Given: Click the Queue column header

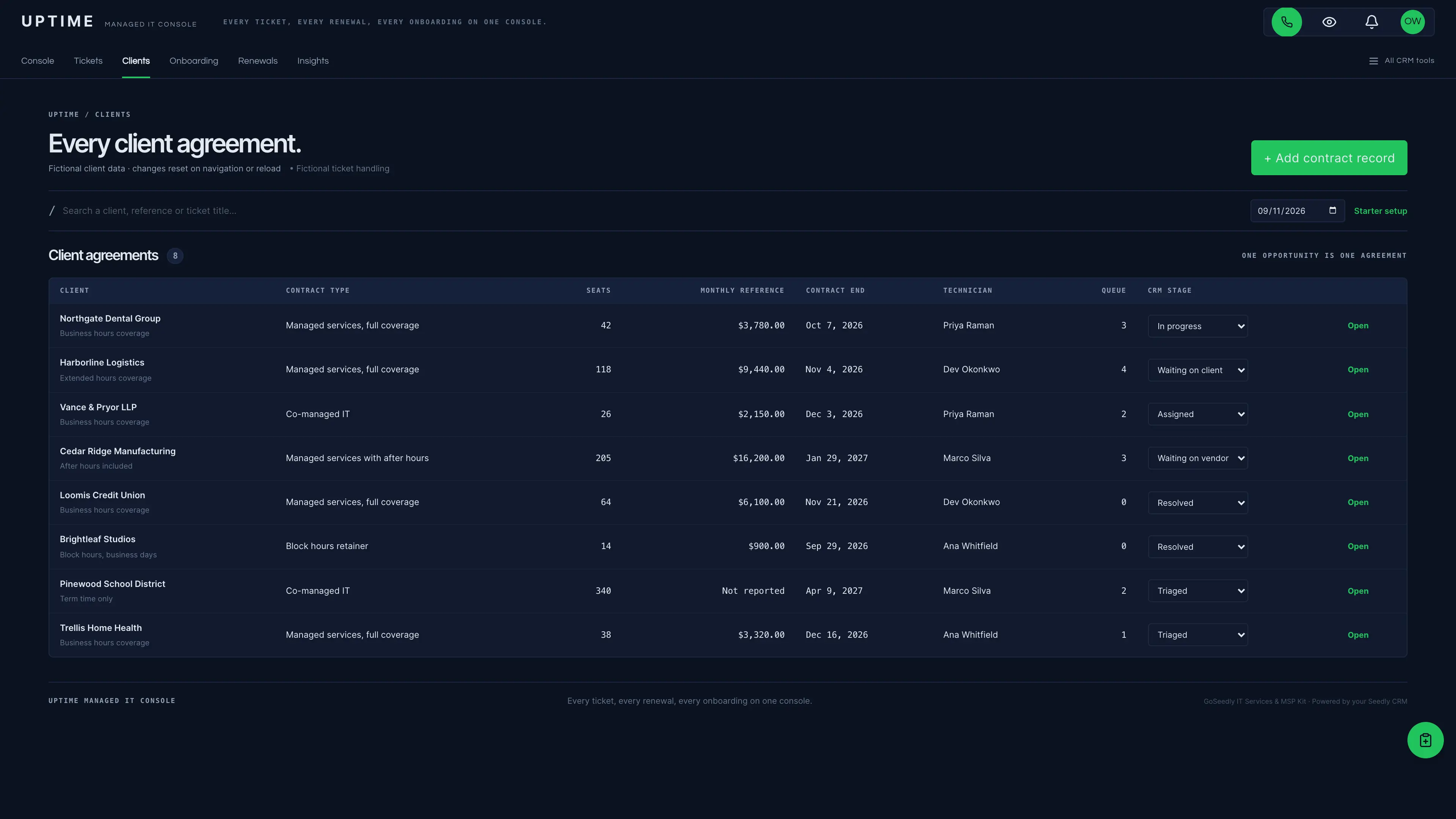Looking at the screenshot, I should coord(1114,290).
